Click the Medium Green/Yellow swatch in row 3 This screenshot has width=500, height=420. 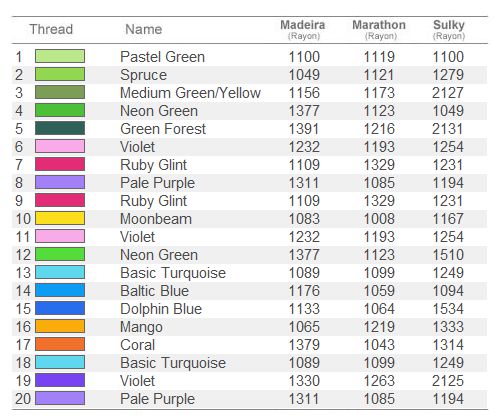coord(60,92)
